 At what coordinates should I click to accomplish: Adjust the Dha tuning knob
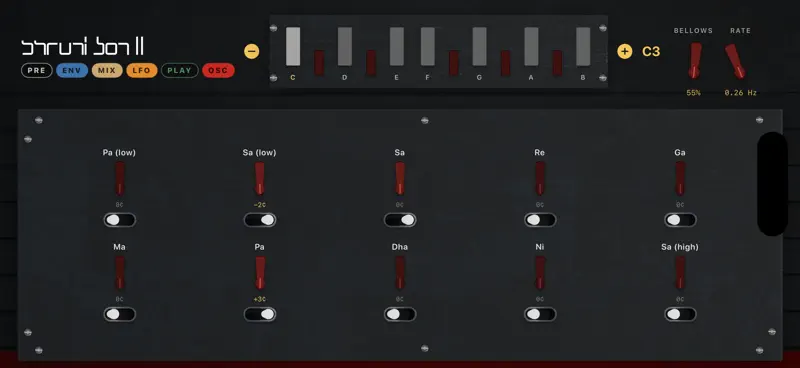tap(400, 273)
